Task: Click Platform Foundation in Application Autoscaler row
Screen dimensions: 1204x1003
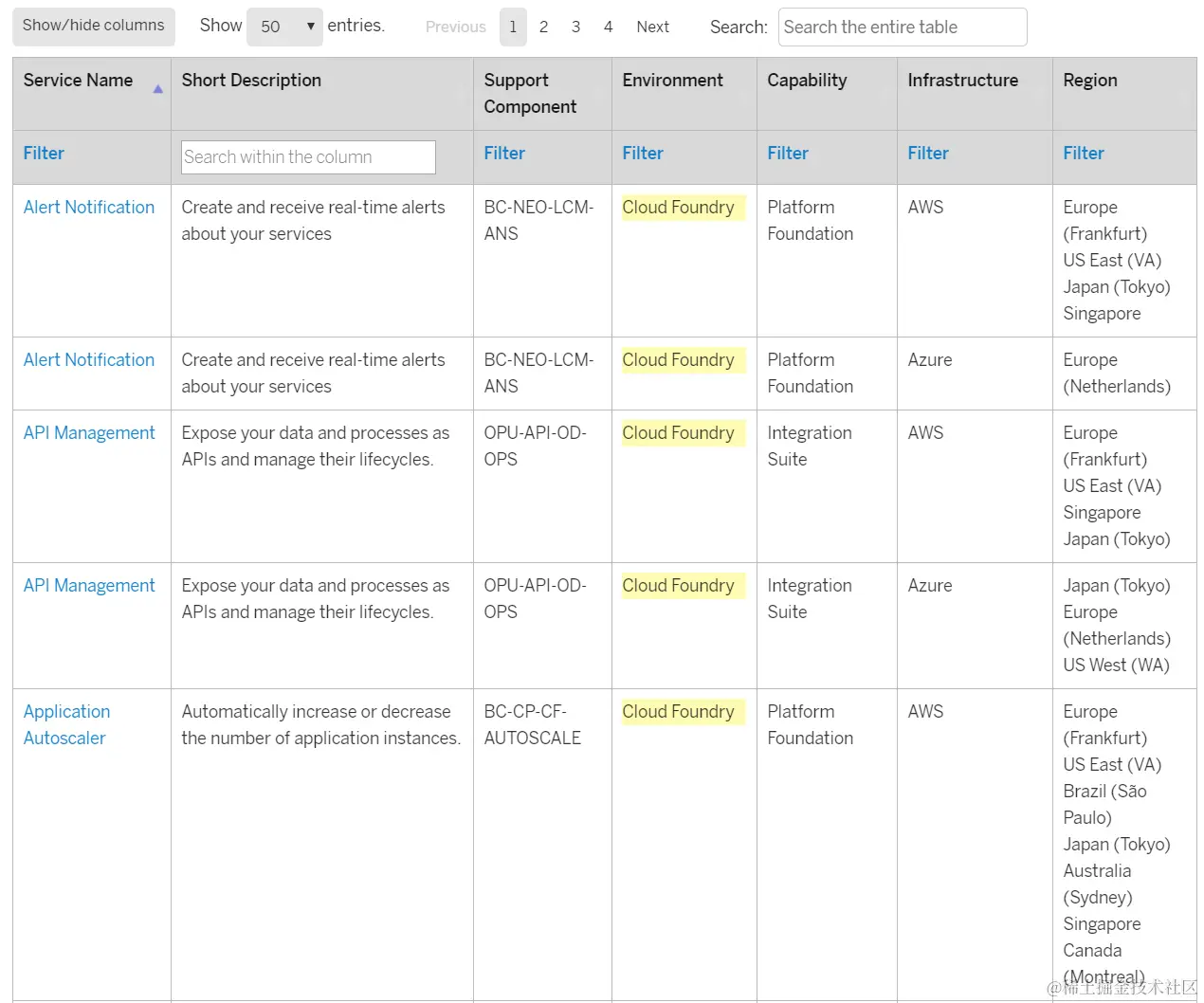Action: [x=810, y=725]
